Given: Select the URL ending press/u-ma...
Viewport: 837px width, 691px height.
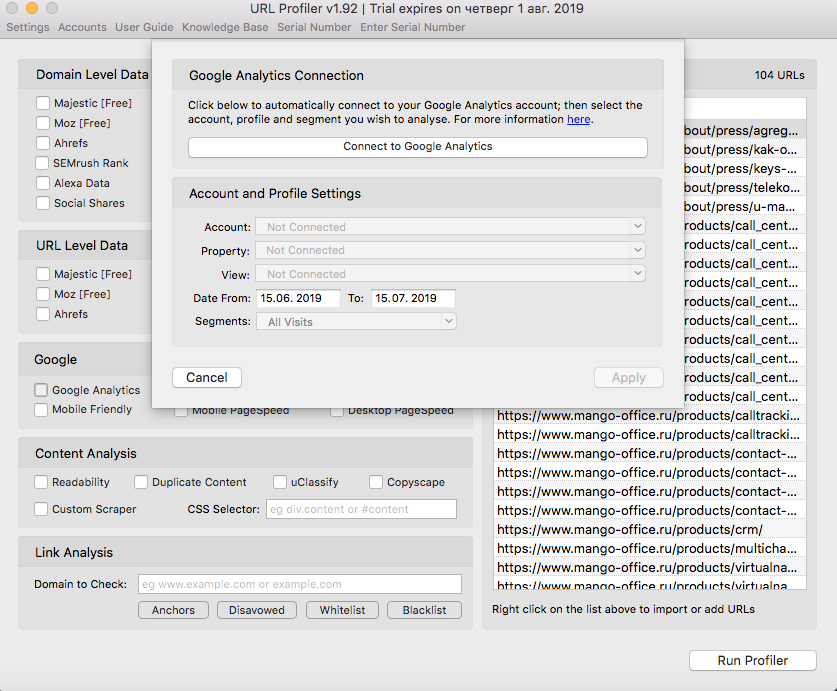Looking at the screenshot, I should (745, 207).
